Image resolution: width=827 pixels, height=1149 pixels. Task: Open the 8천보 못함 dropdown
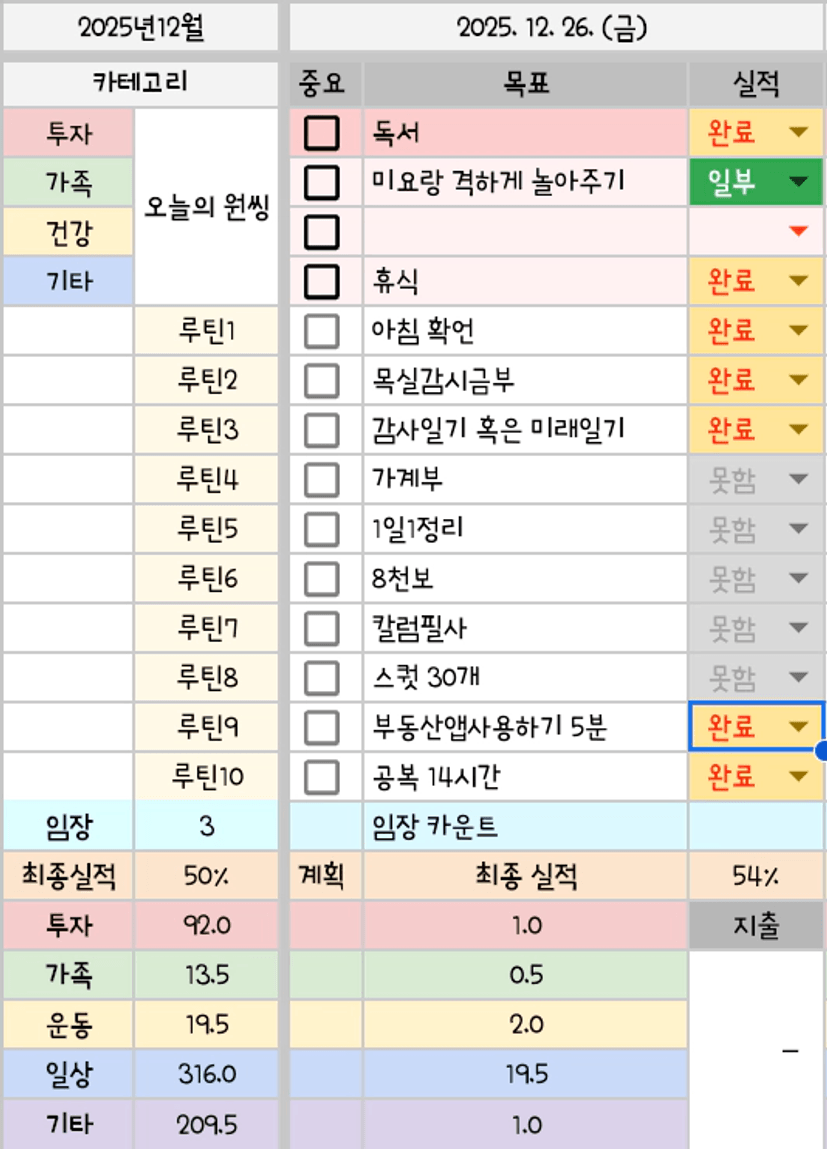point(797,579)
